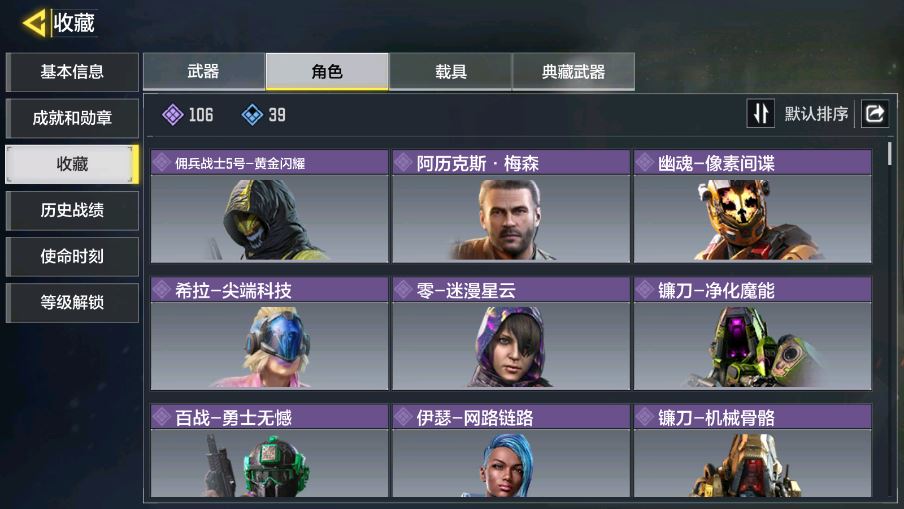Click rarity diamond icon on 幽魂-像素间谍 card
This screenshot has width=904, height=509.
click(x=644, y=163)
